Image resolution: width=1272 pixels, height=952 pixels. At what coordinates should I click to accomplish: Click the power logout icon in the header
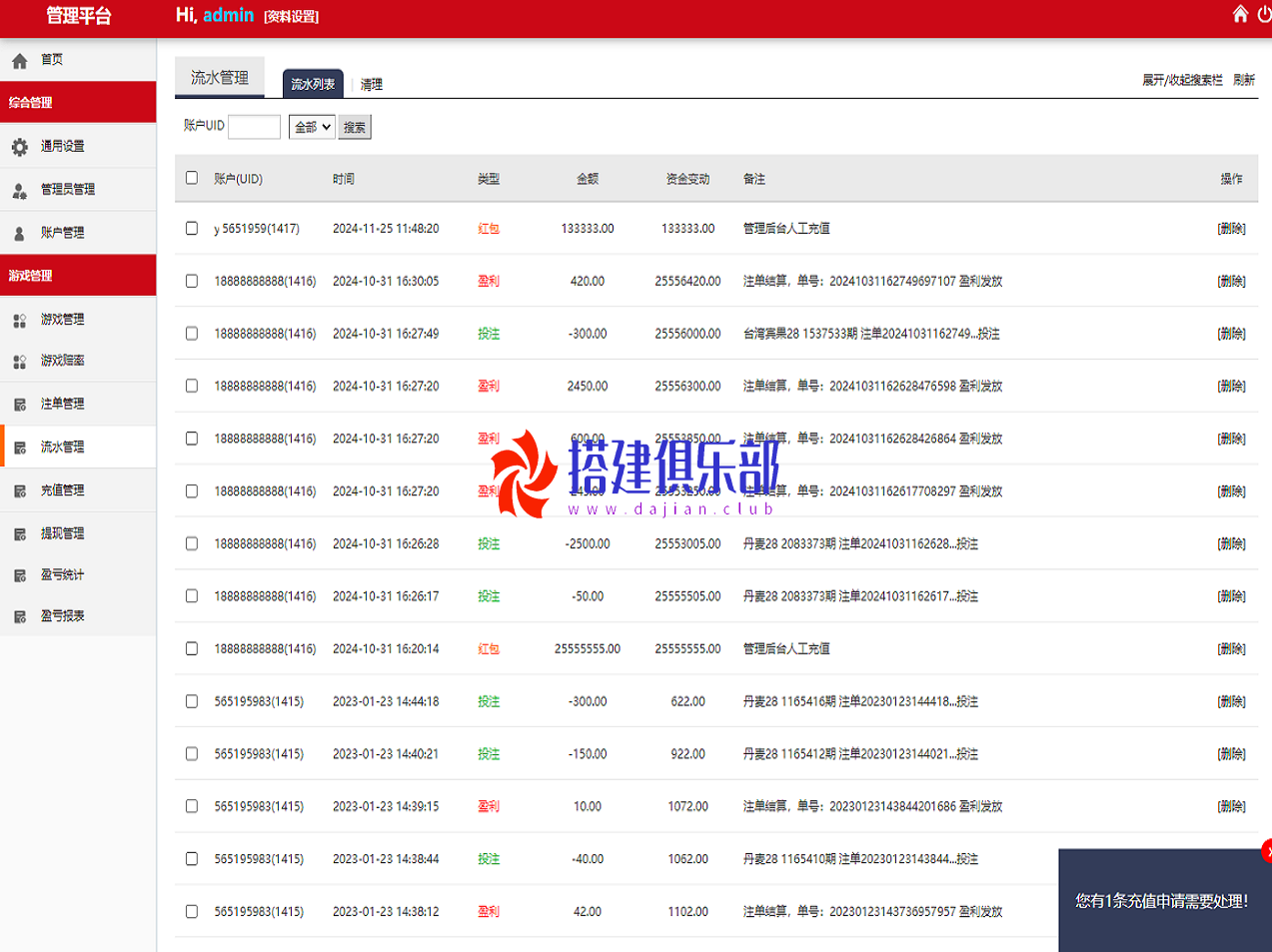1265,13
